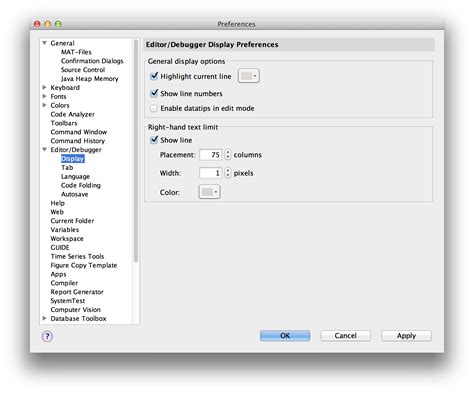
Task: Click the preferences tree scrollbar
Action: pos(136,151)
